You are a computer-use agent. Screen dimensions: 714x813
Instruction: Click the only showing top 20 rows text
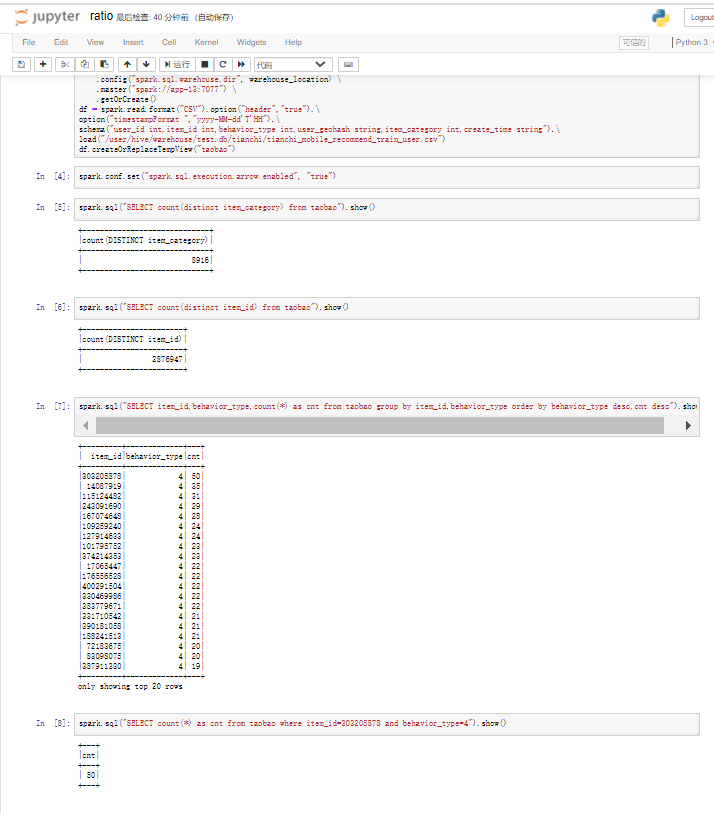click(130, 686)
